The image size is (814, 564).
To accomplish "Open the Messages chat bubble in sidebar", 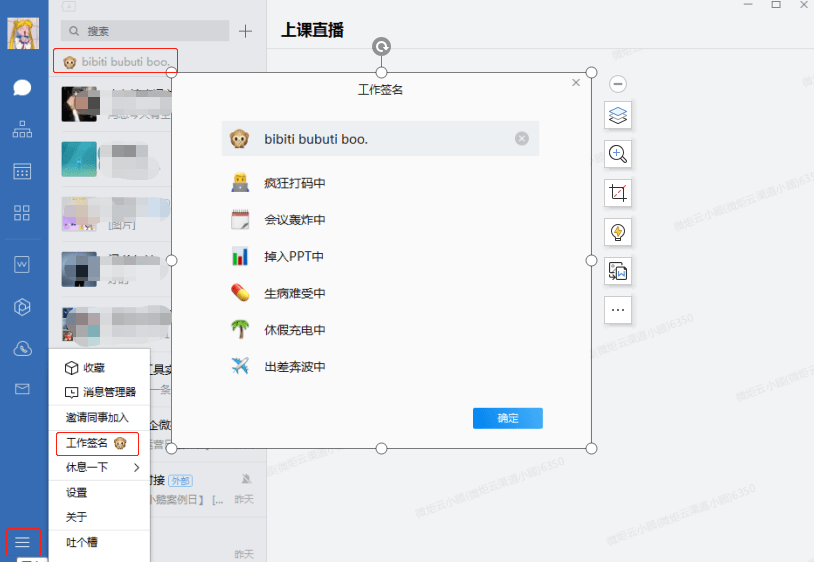I will pos(22,87).
